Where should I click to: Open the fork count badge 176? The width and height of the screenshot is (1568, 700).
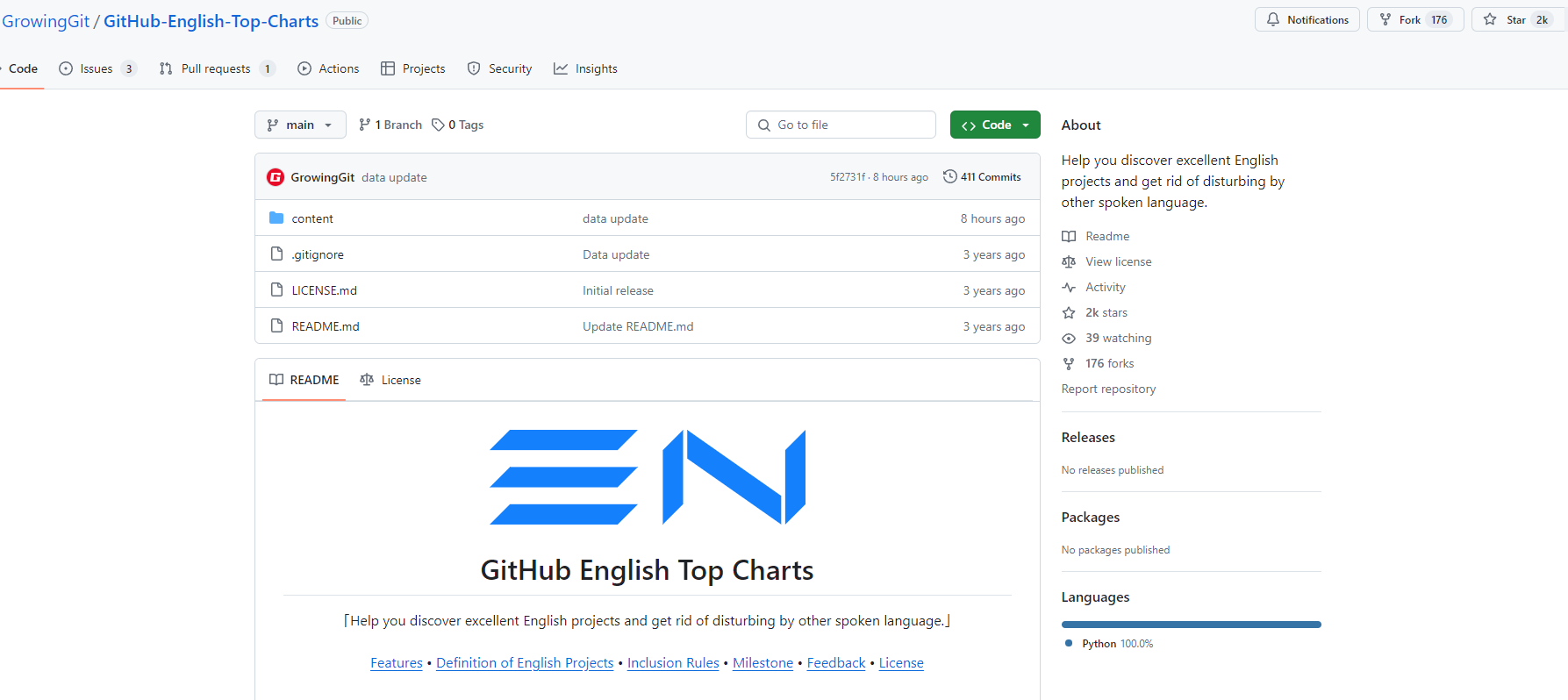click(1439, 19)
